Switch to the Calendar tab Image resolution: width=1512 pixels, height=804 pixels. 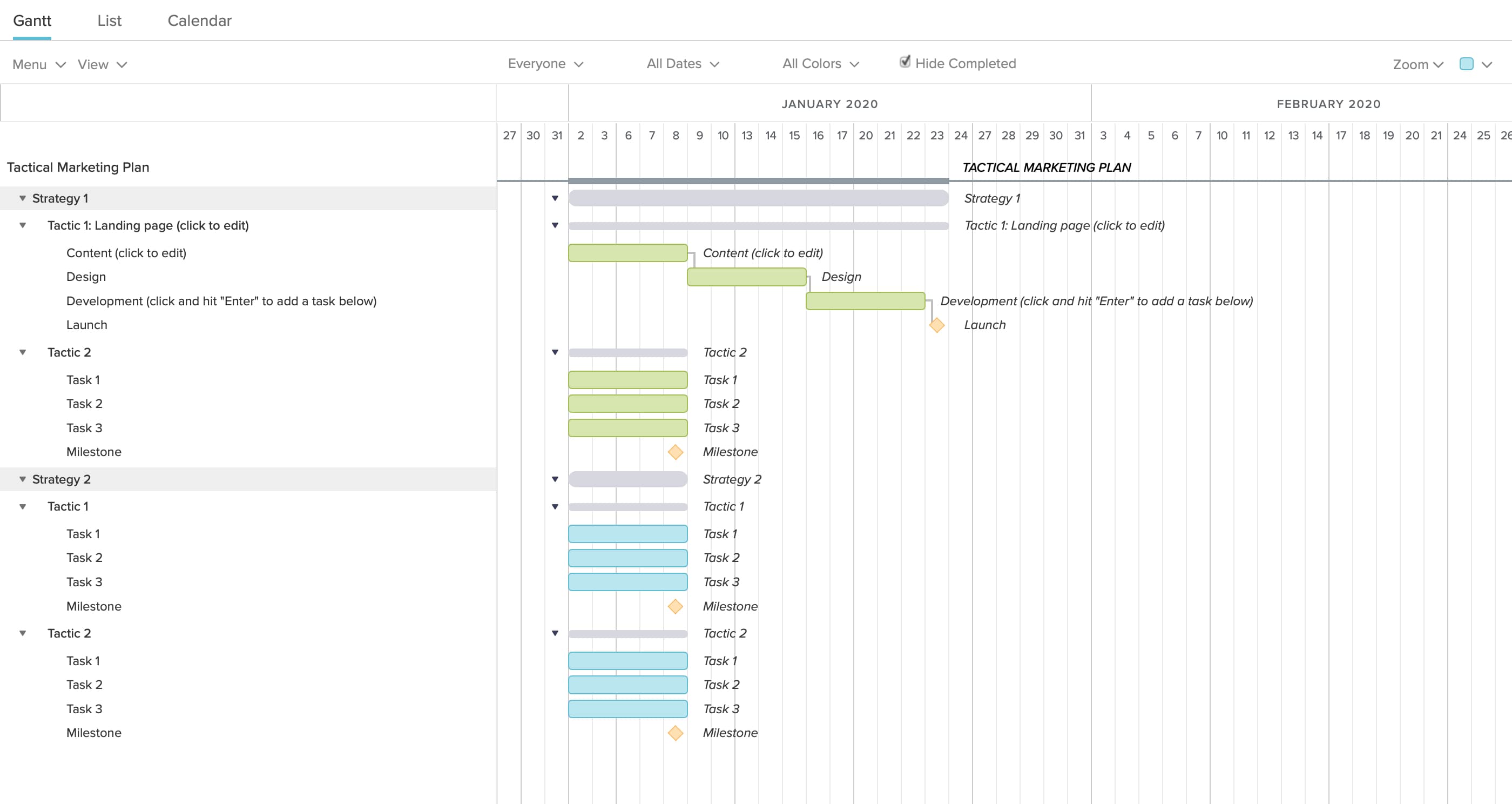pyautogui.click(x=200, y=21)
